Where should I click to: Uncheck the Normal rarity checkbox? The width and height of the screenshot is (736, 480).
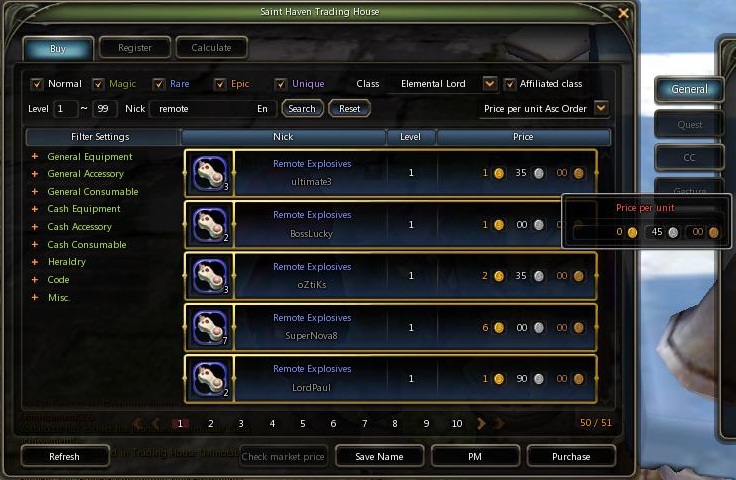click(x=37, y=84)
